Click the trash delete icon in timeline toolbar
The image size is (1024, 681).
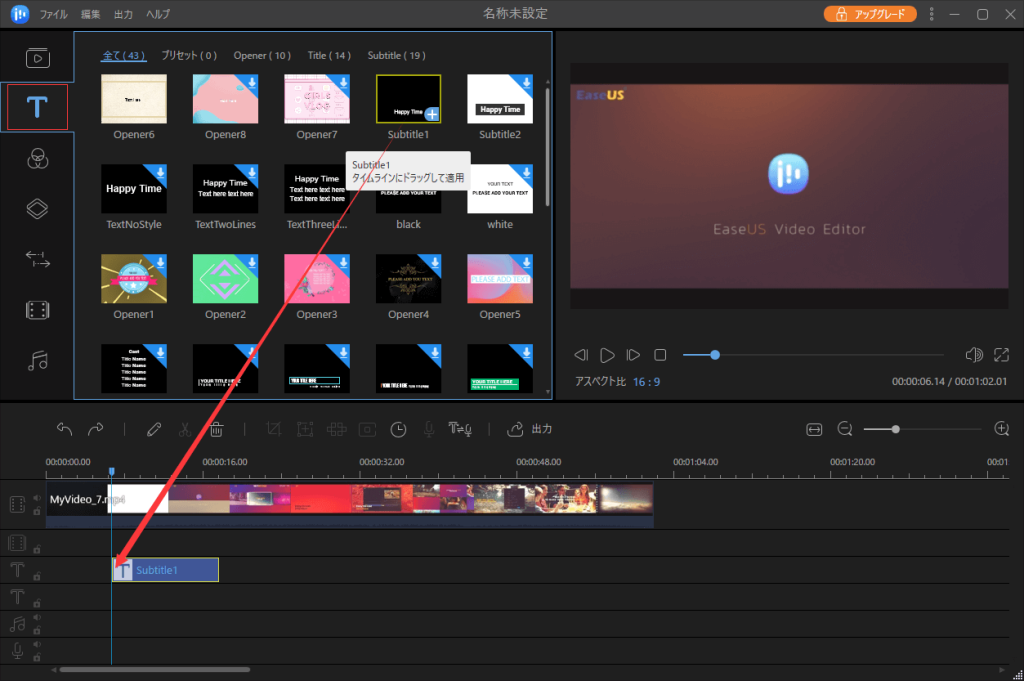pos(216,429)
